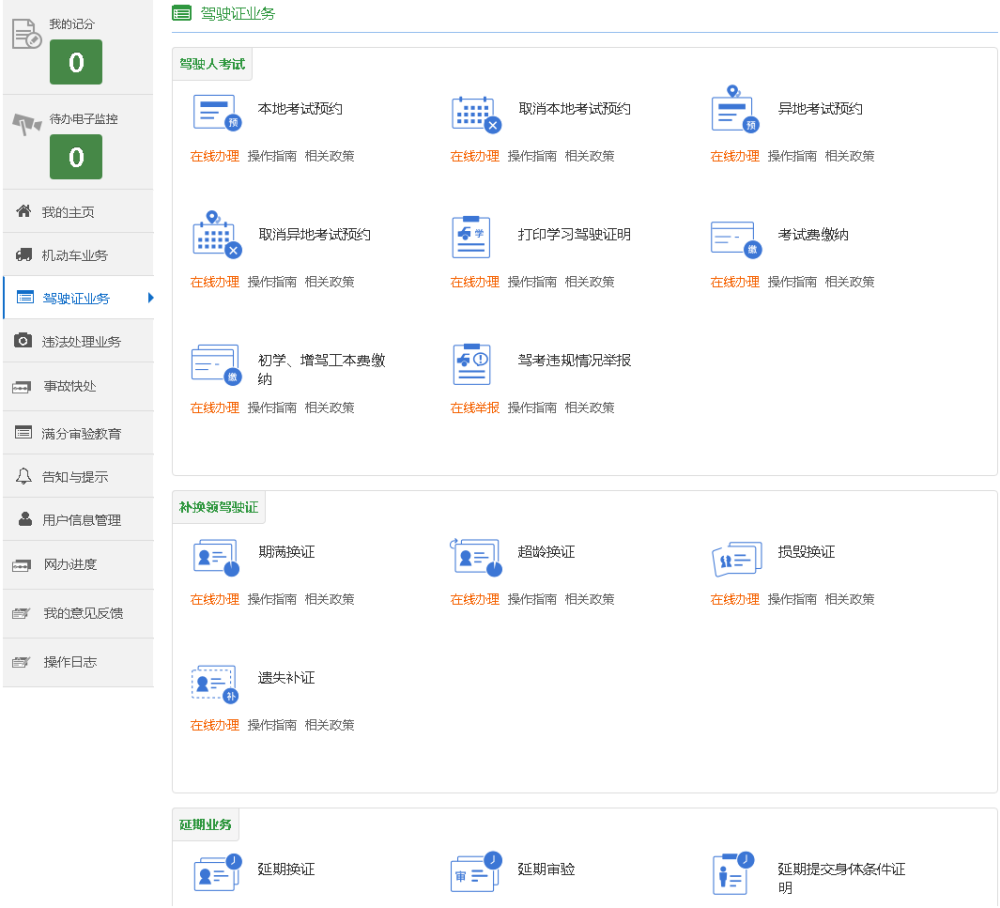Click the 期满换证 license icon
The image size is (1000, 908).
216,557
